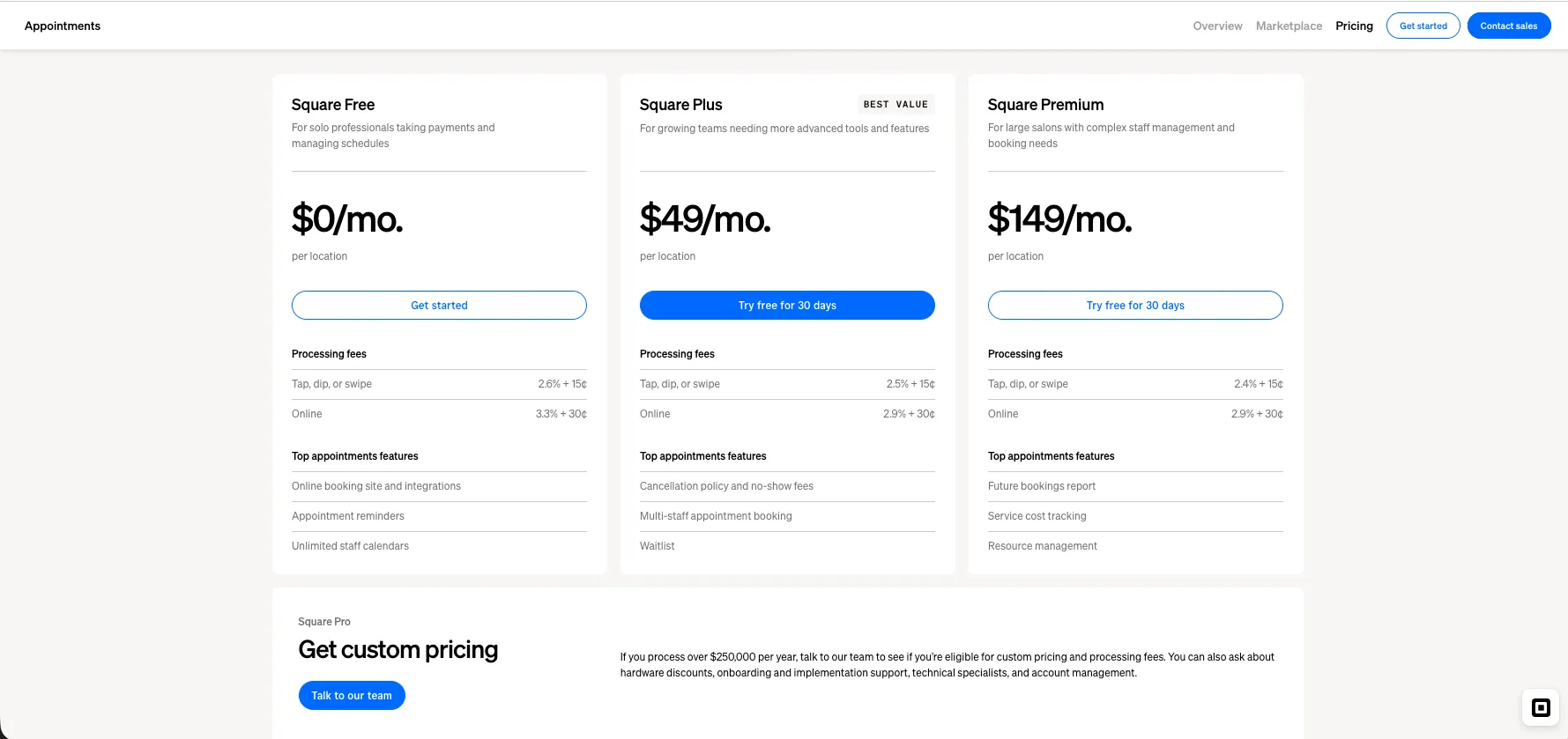Click the Square Pro label

[x=324, y=622]
